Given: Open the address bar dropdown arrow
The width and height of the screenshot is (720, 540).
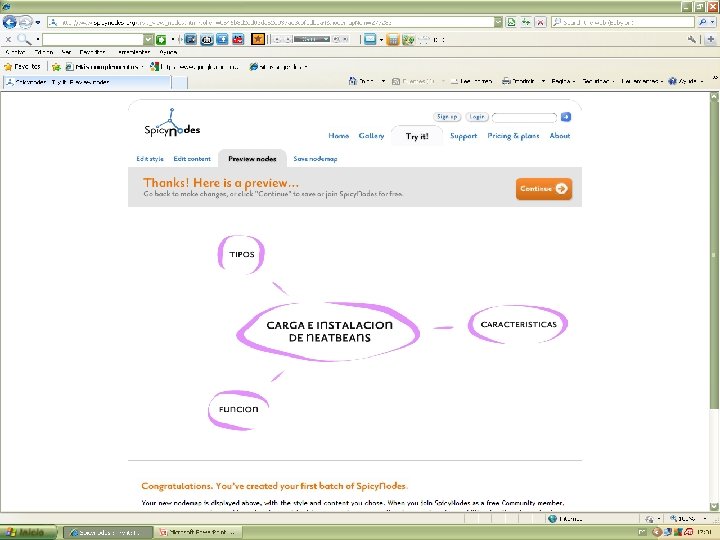Looking at the screenshot, I should (498, 22).
